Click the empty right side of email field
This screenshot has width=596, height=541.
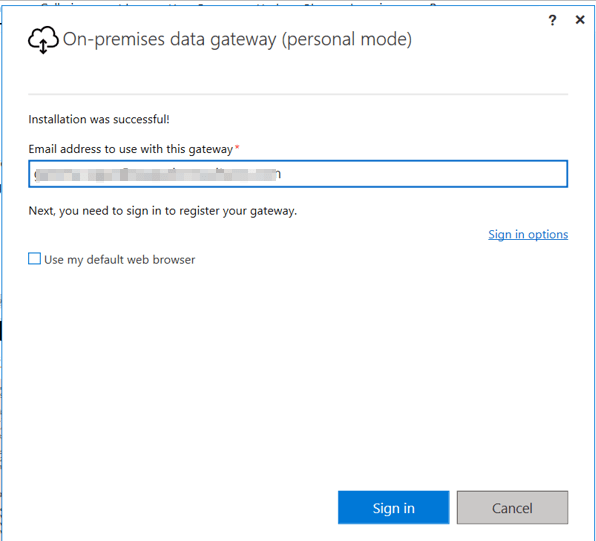pyautogui.click(x=422, y=174)
